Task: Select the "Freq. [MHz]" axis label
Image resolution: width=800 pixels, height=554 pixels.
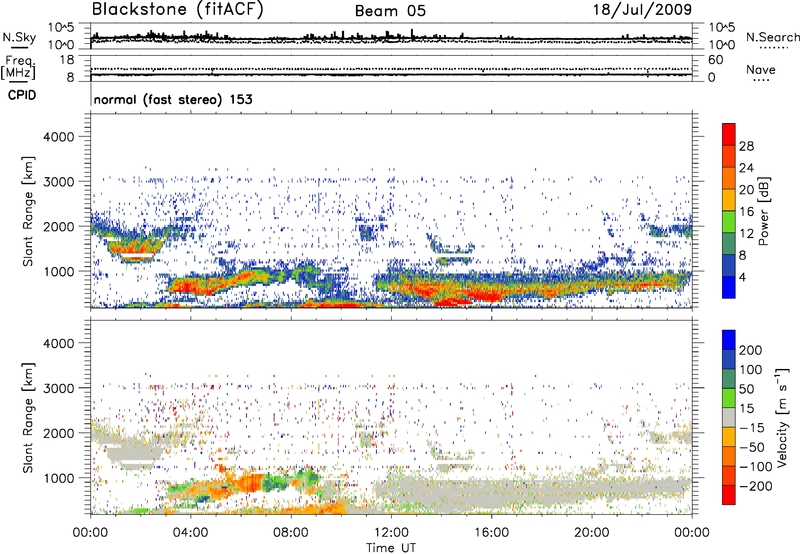Action: [19, 67]
